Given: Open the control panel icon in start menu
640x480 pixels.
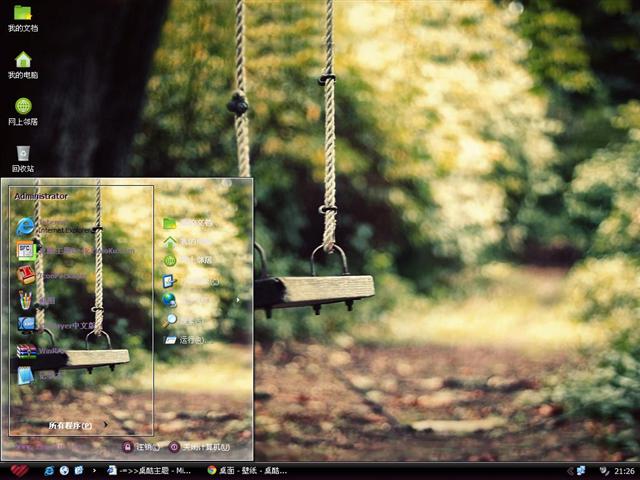Looking at the screenshot, I should (x=169, y=281).
